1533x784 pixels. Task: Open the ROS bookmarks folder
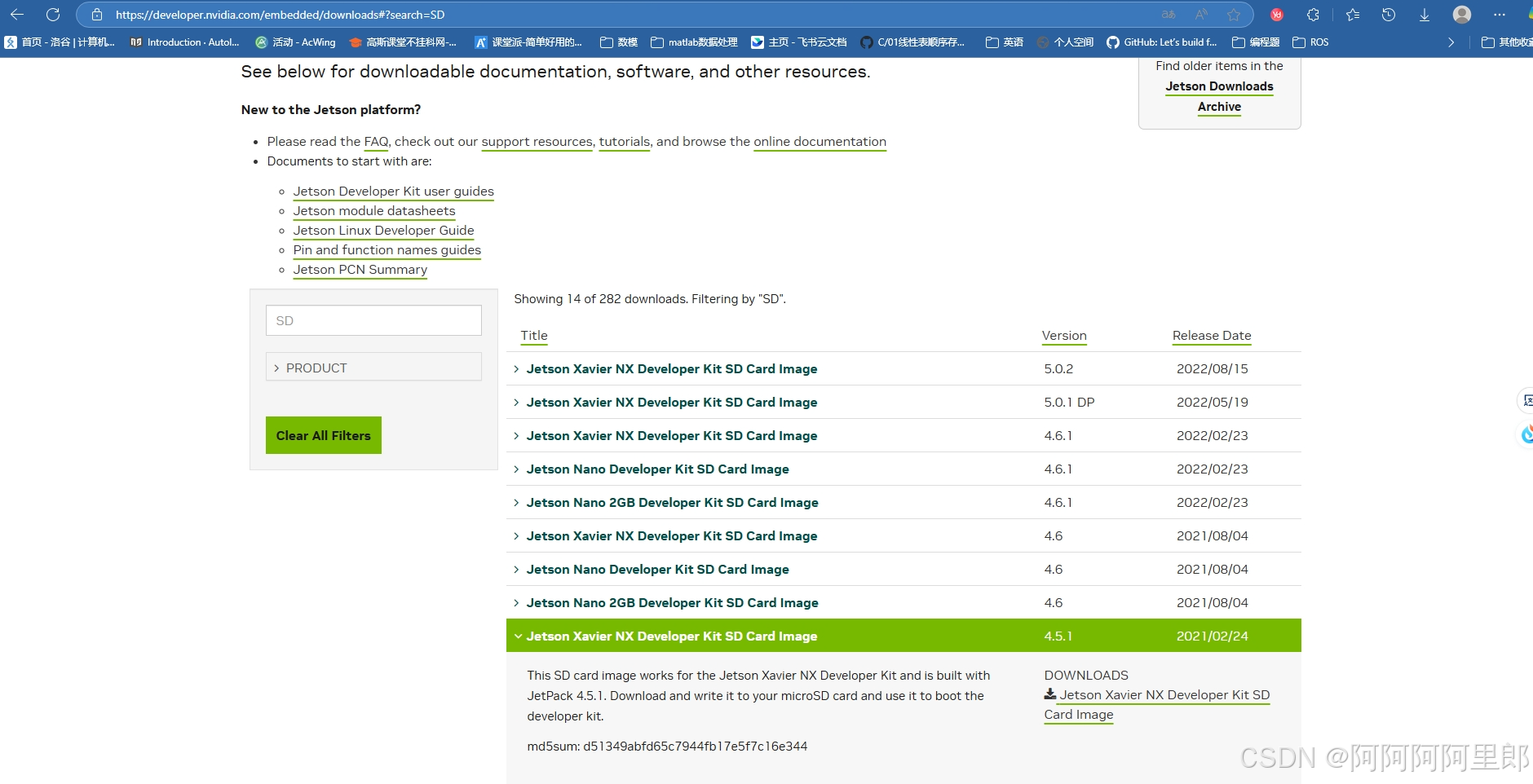(x=1310, y=42)
